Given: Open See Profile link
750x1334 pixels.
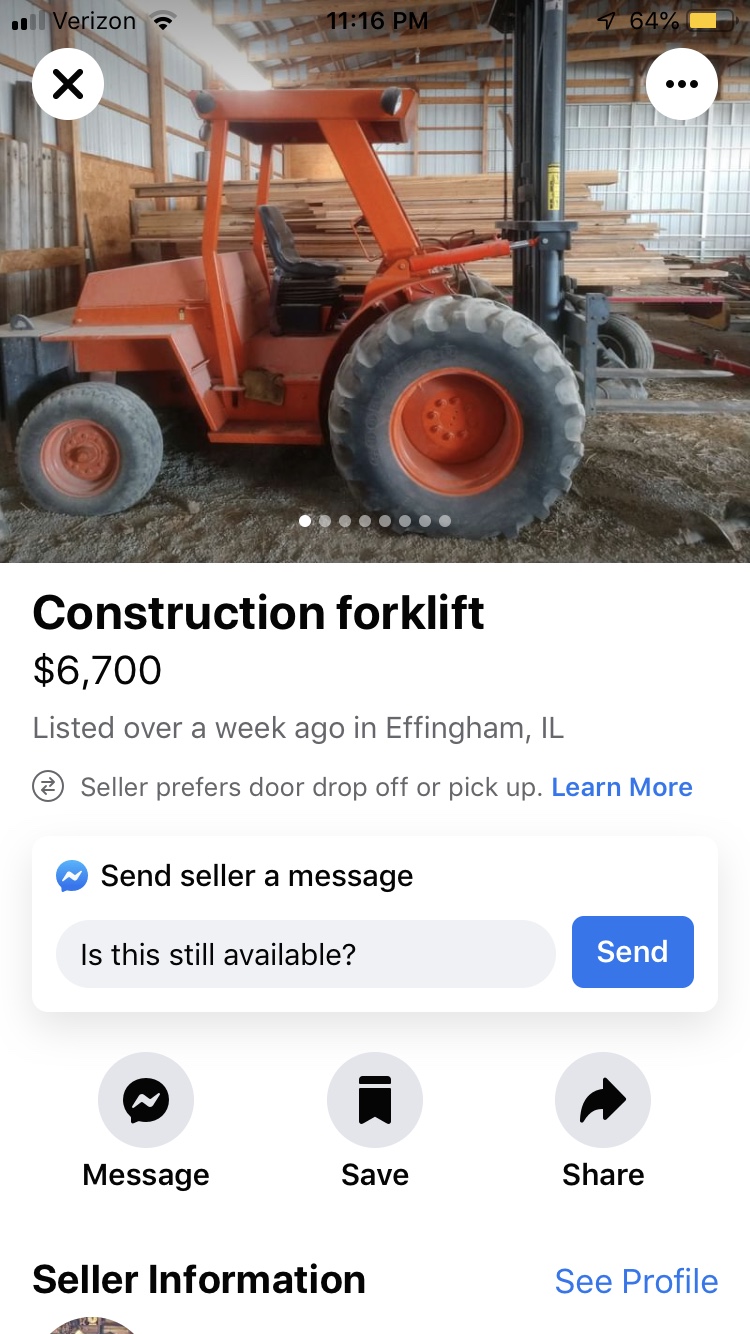Looking at the screenshot, I should (636, 1281).
